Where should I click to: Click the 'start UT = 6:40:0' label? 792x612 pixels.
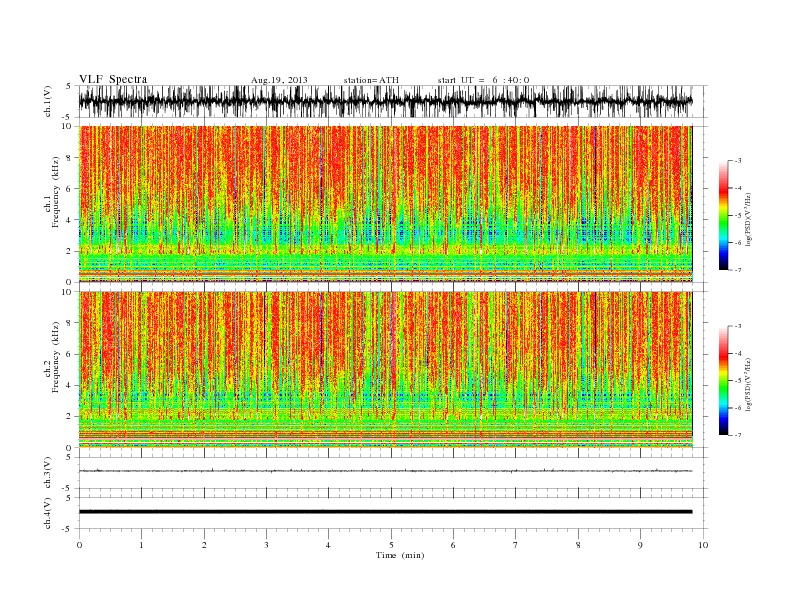(x=483, y=80)
